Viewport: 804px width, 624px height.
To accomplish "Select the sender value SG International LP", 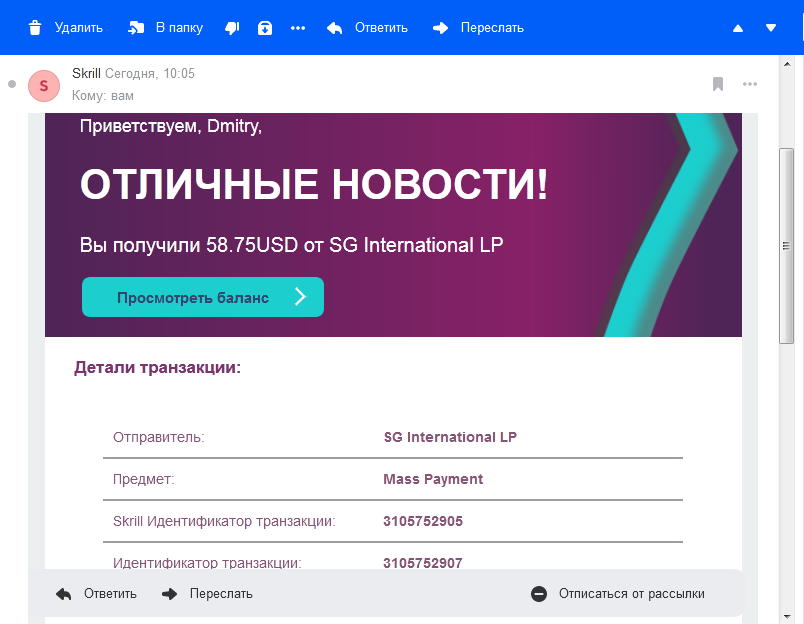I will pos(450,437).
